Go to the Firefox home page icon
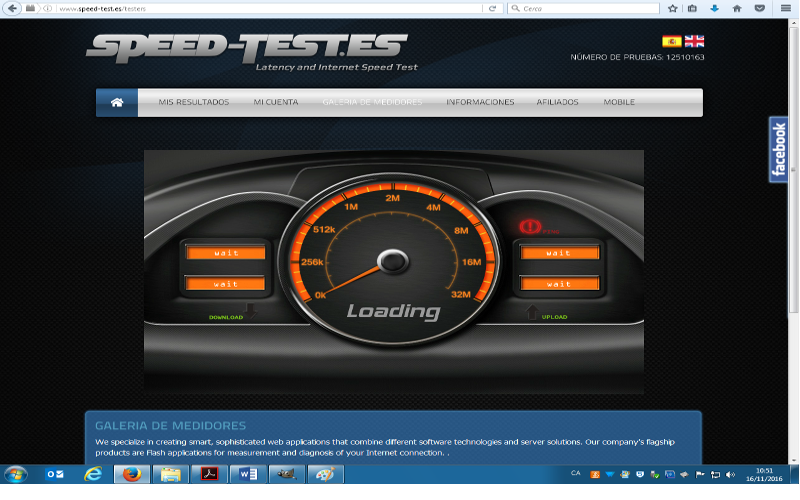This screenshot has height=500, width=800. tap(737, 8)
